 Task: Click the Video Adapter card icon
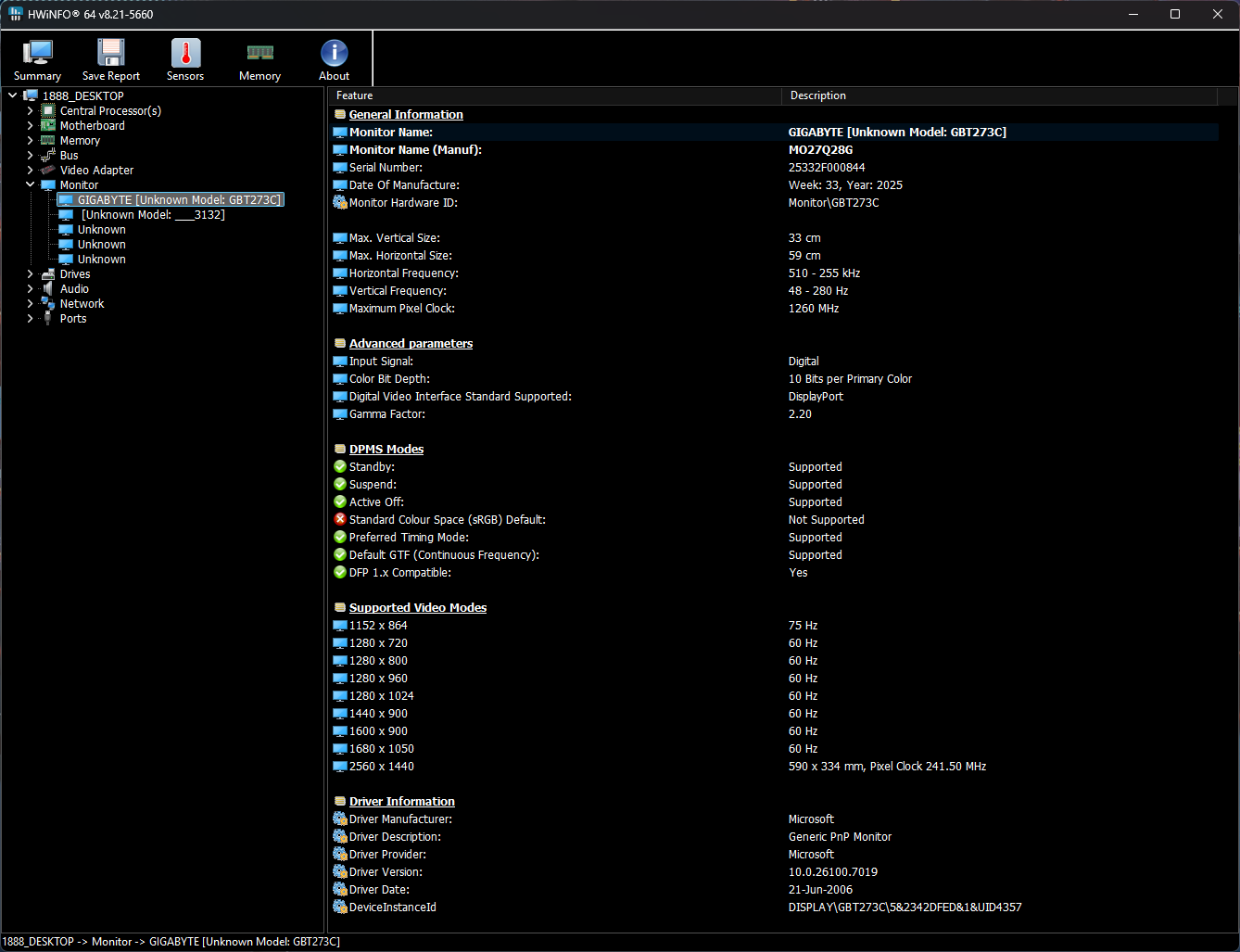pyautogui.click(x=48, y=170)
